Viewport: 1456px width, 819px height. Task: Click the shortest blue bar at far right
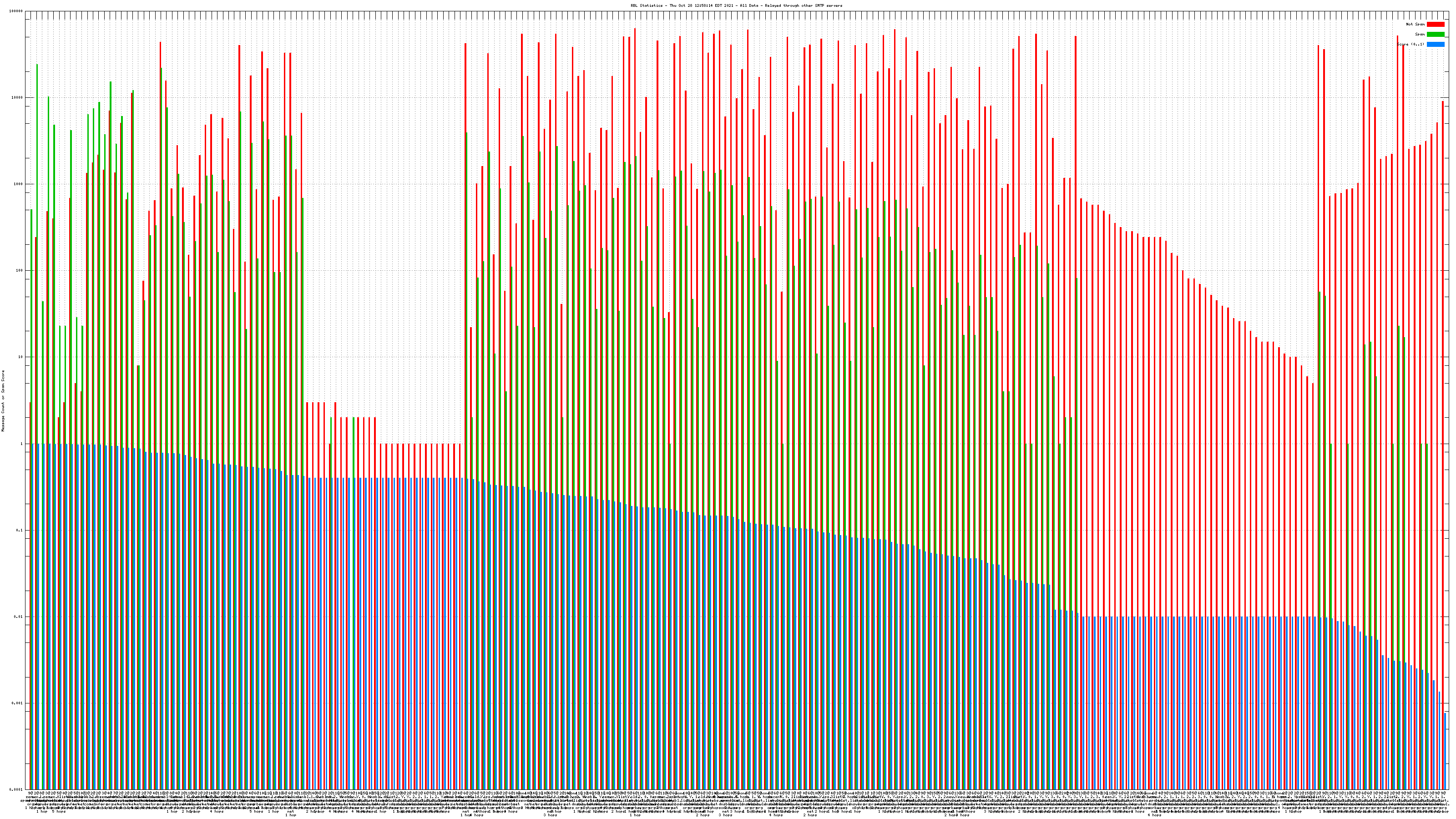tap(1445, 752)
